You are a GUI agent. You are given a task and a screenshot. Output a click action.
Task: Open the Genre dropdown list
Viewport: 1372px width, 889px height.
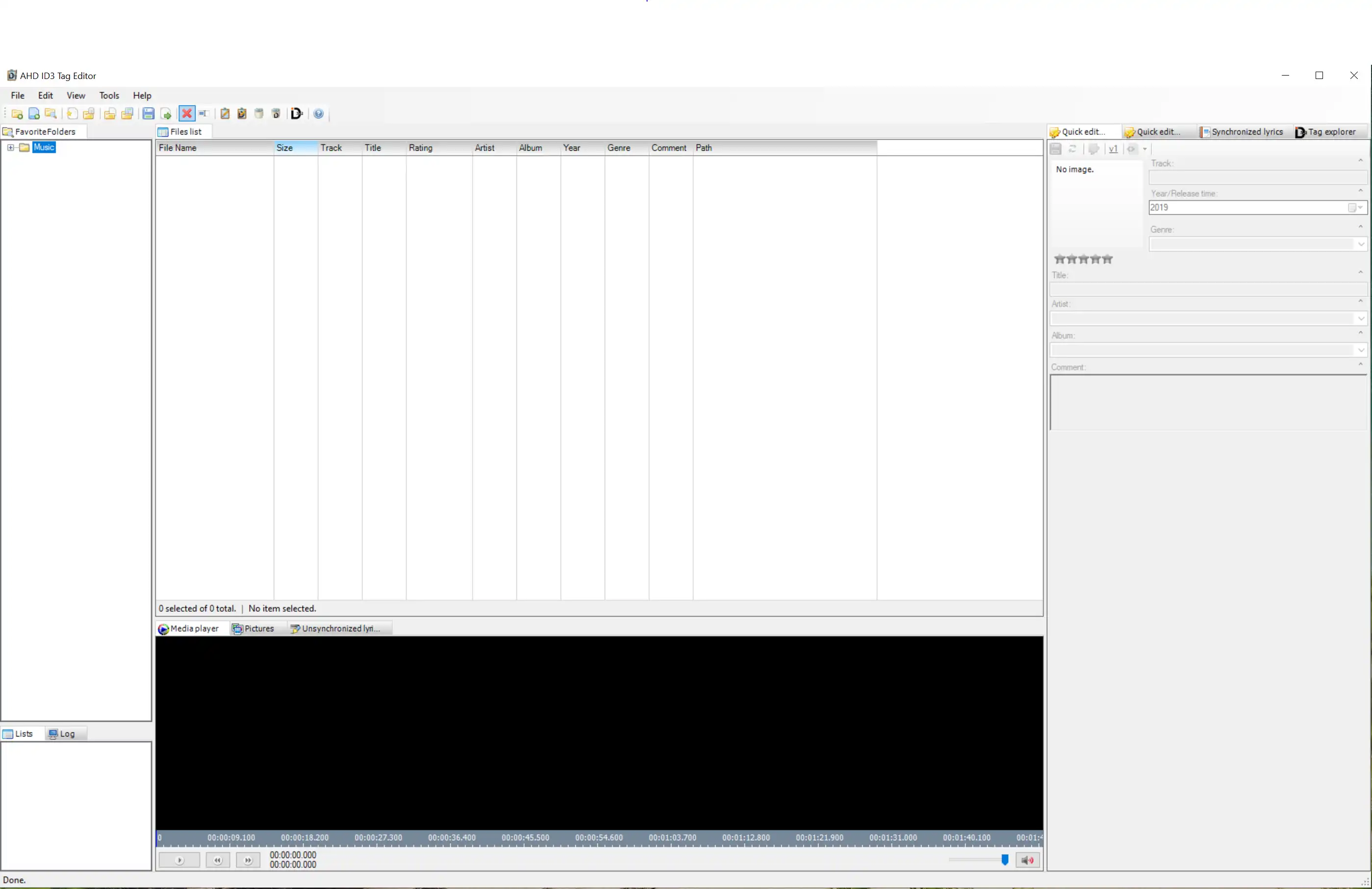1360,245
